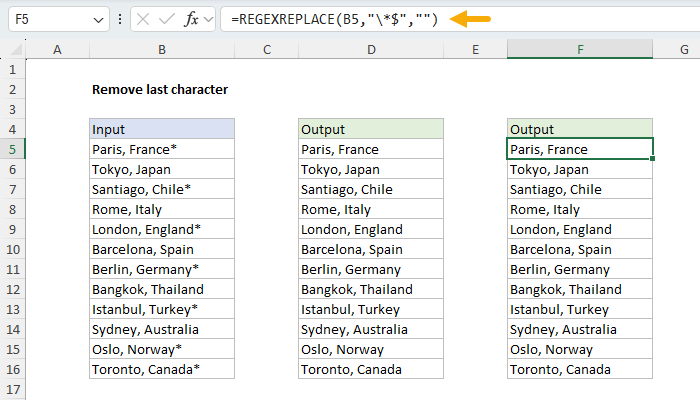Screen dimensions: 700x400
Task: Select 'Bangkok, Thailand' in column F
Action: [580, 290]
